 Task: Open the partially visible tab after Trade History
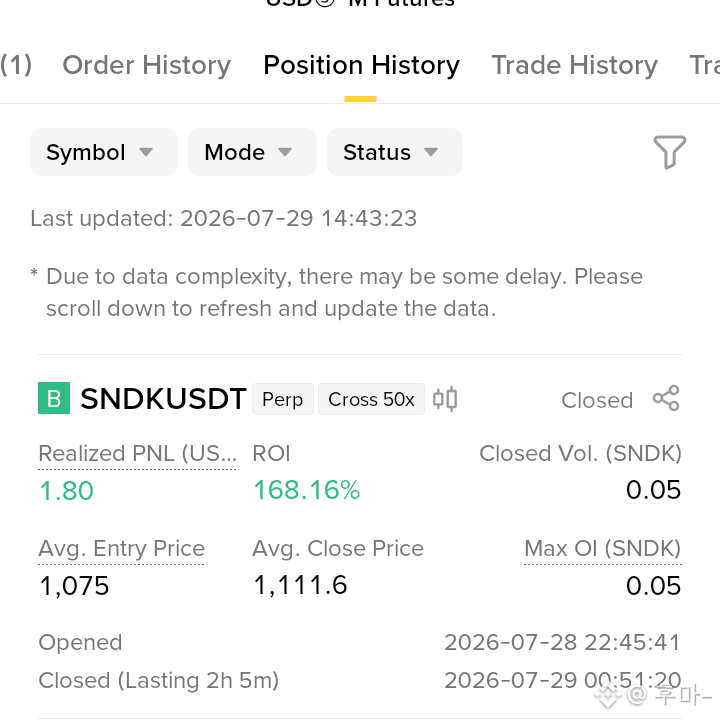[704, 65]
